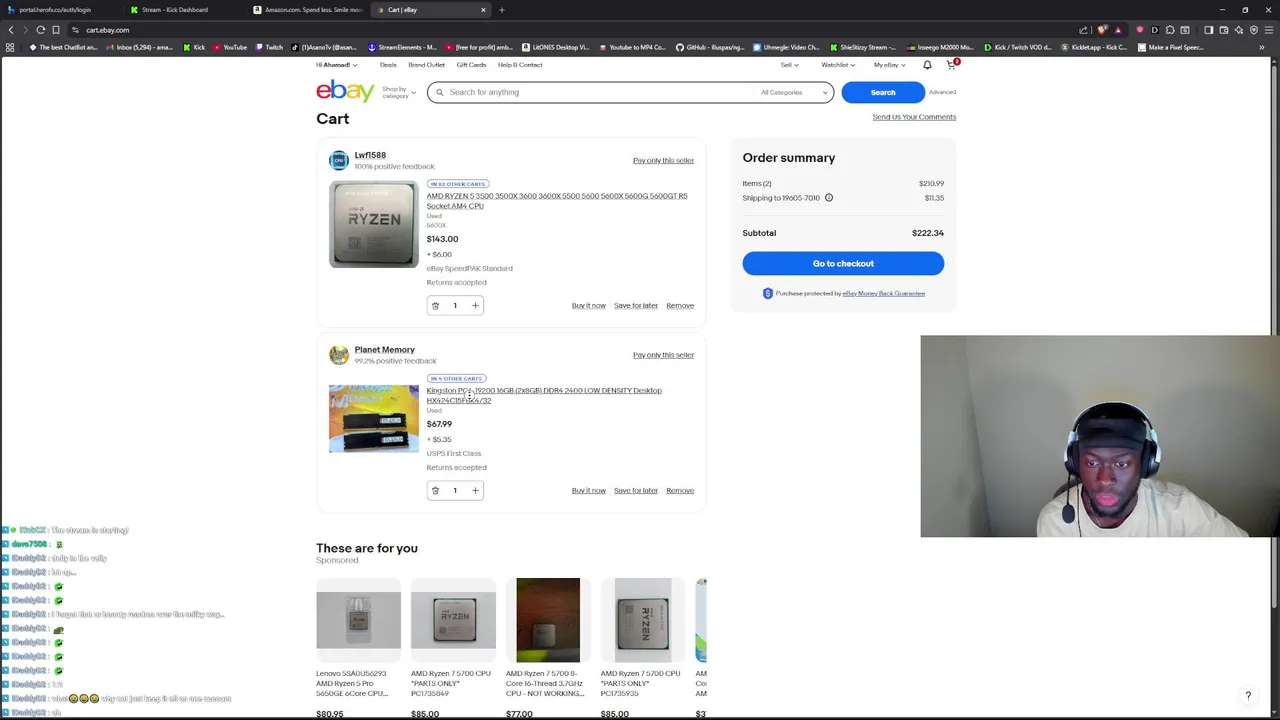Open Gift Cards in top navigation
1280x720 pixels.
point(471,65)
